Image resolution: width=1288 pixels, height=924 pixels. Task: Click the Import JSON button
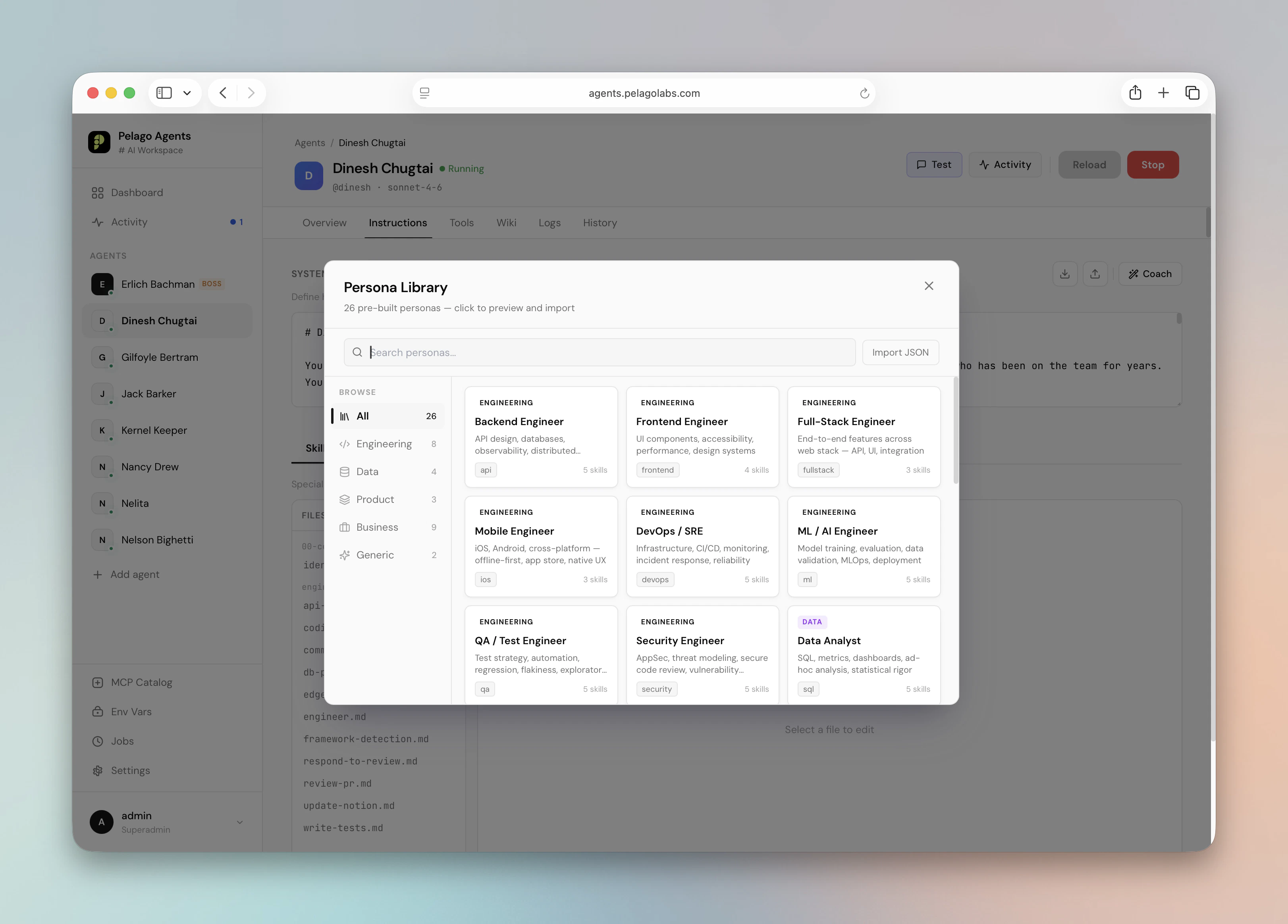(x=900, y=352)
